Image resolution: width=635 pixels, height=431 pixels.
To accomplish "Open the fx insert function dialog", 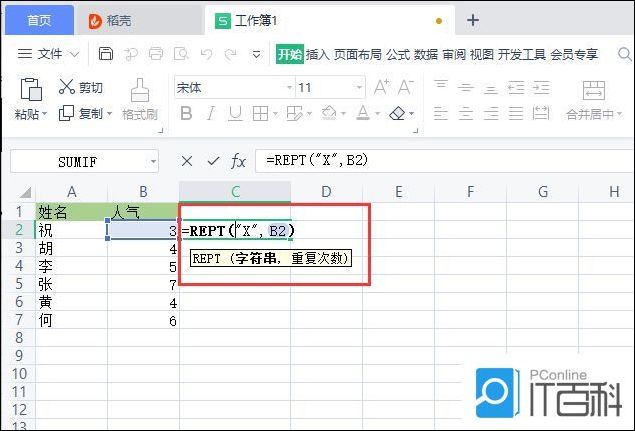I will (x=238, y=161).
